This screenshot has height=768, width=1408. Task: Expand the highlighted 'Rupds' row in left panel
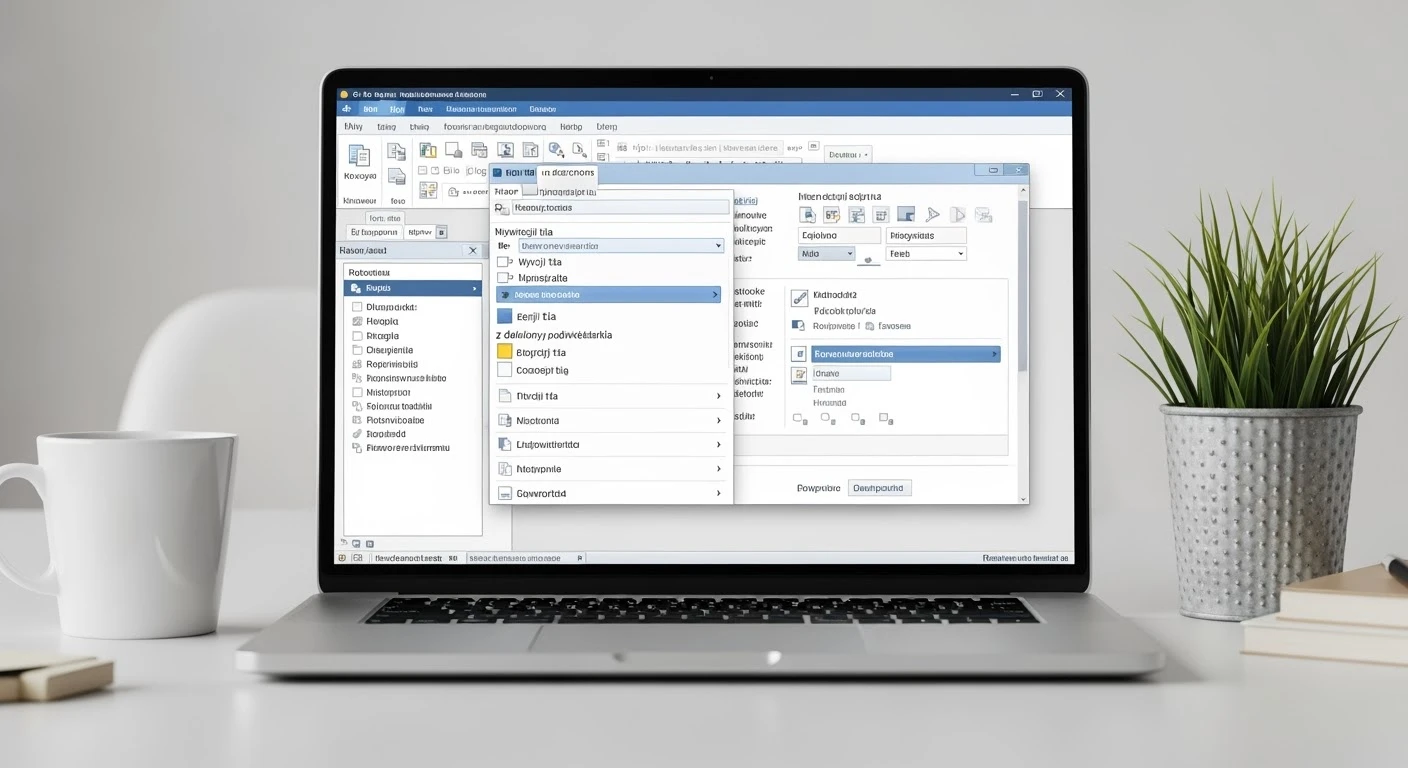(474, 288)
